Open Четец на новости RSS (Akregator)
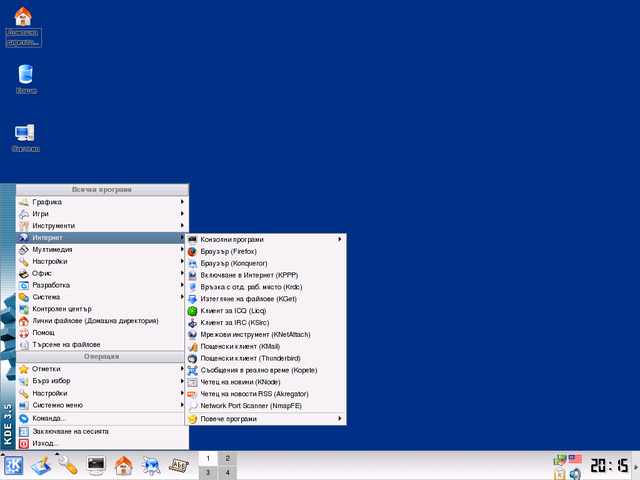The image size is (640, 480). pos(266,394)
